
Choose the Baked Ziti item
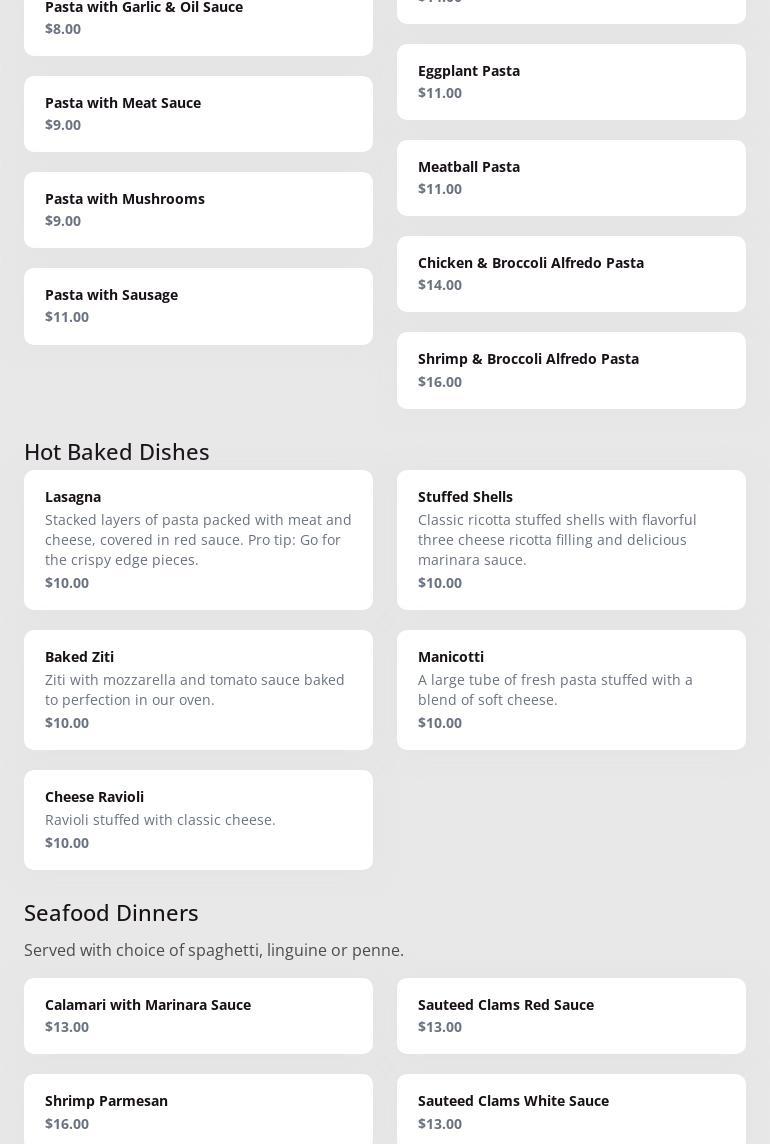click(x=198, y=690)
